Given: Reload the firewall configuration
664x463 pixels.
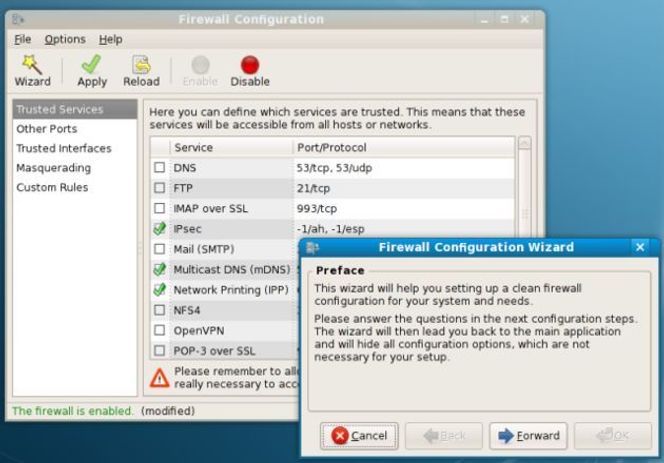Looking at the screenshot, I should tap(141, 71).
